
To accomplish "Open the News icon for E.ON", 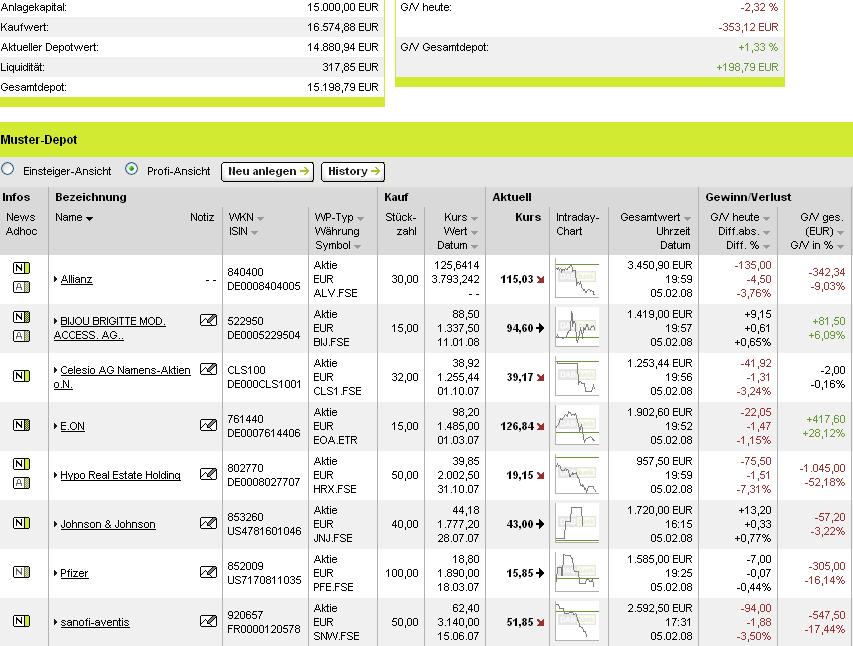I will point(21,424).
